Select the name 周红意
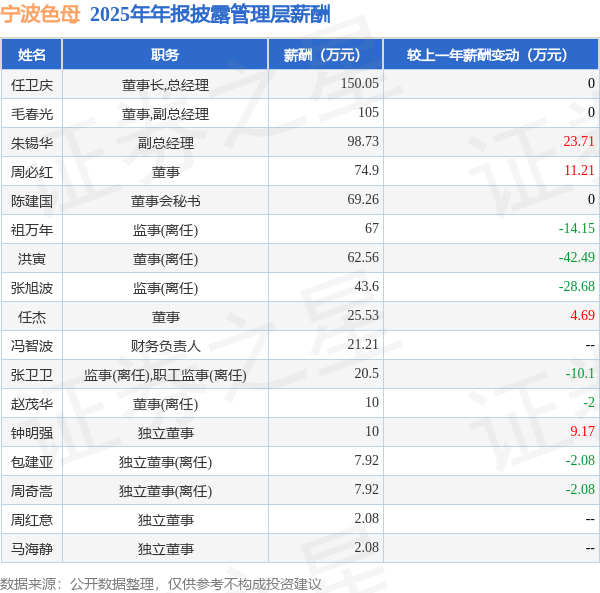 click(x=32, y=521)
